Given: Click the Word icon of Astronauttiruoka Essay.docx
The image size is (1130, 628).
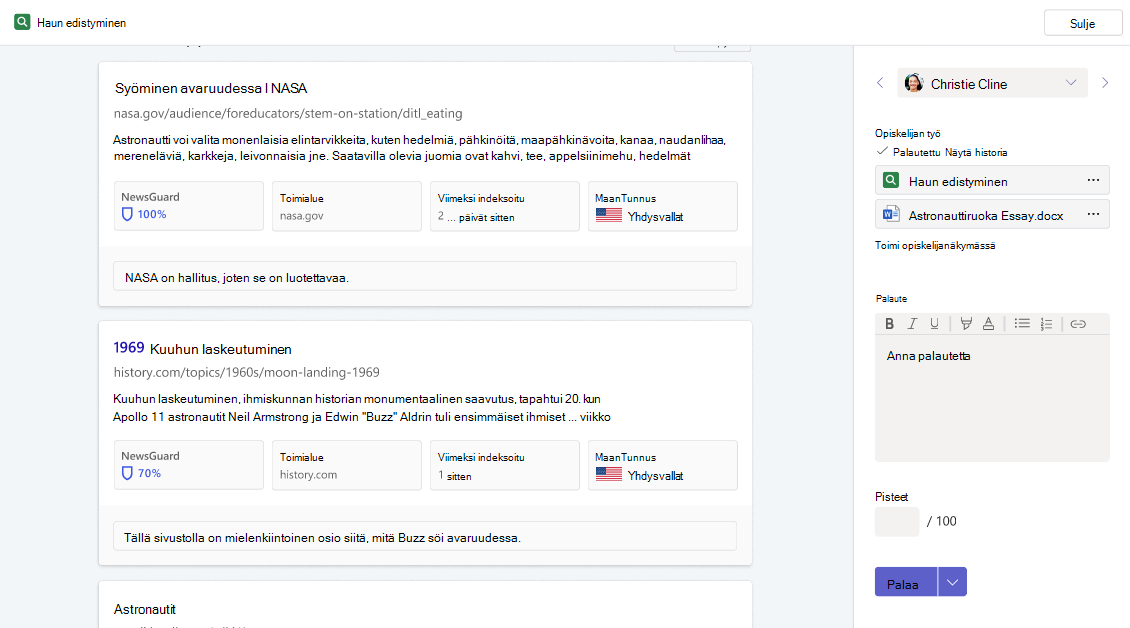Looking at the screenshot, I should click(891, 214).
